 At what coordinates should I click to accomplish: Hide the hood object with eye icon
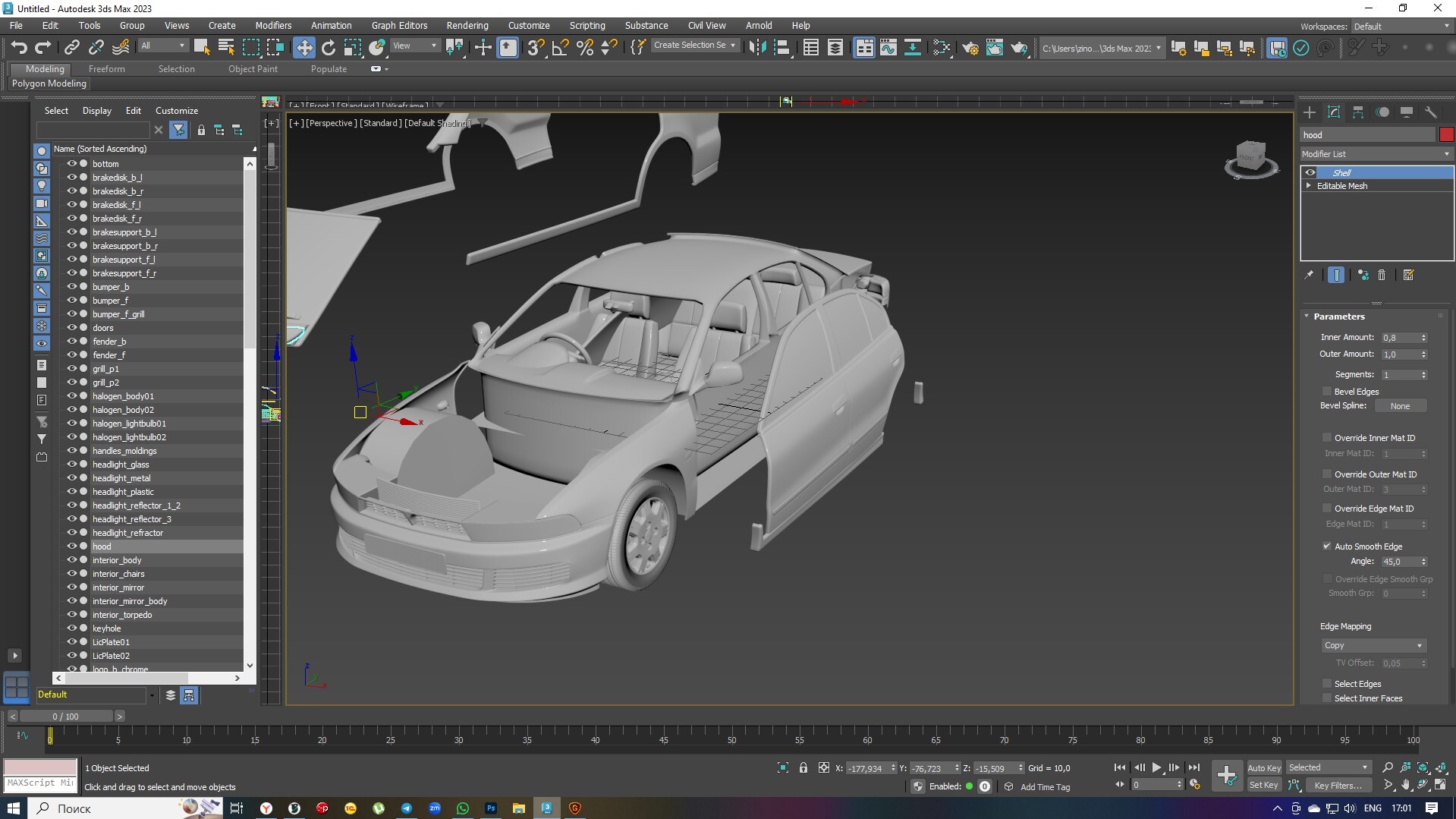pyautogui.click(x=72, y=547)
